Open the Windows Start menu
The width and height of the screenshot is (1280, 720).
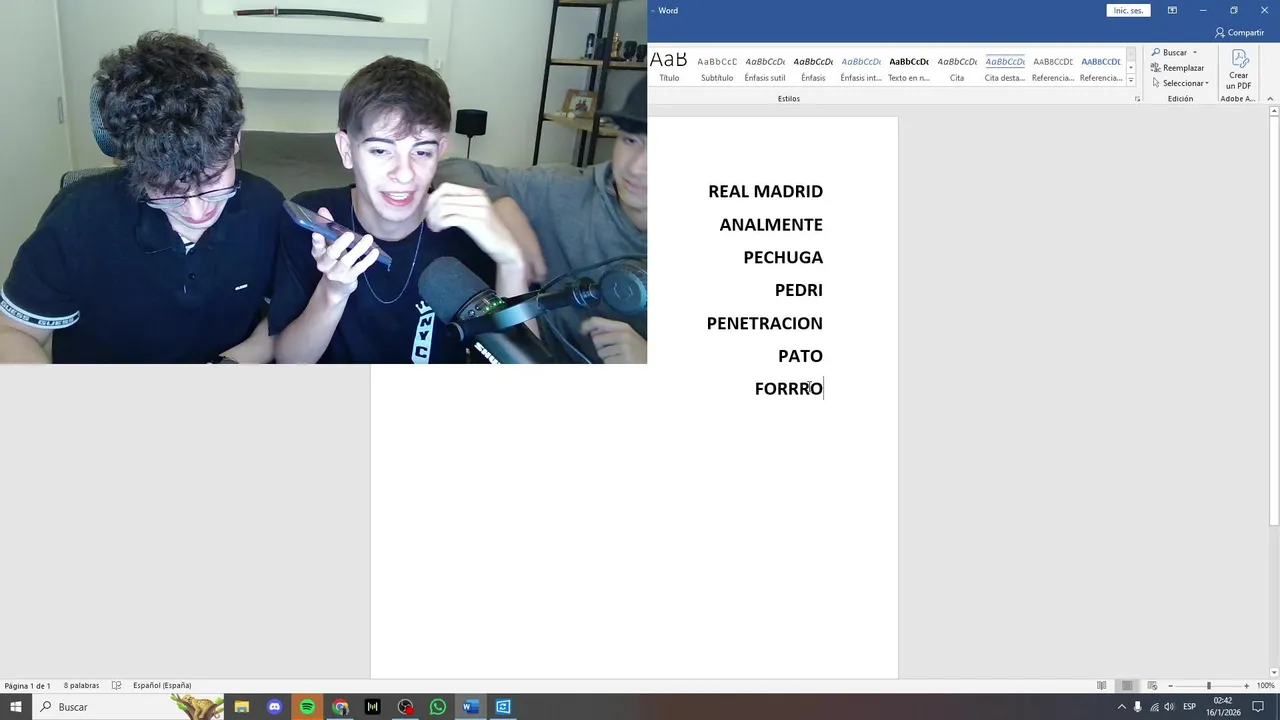(16, 707)
